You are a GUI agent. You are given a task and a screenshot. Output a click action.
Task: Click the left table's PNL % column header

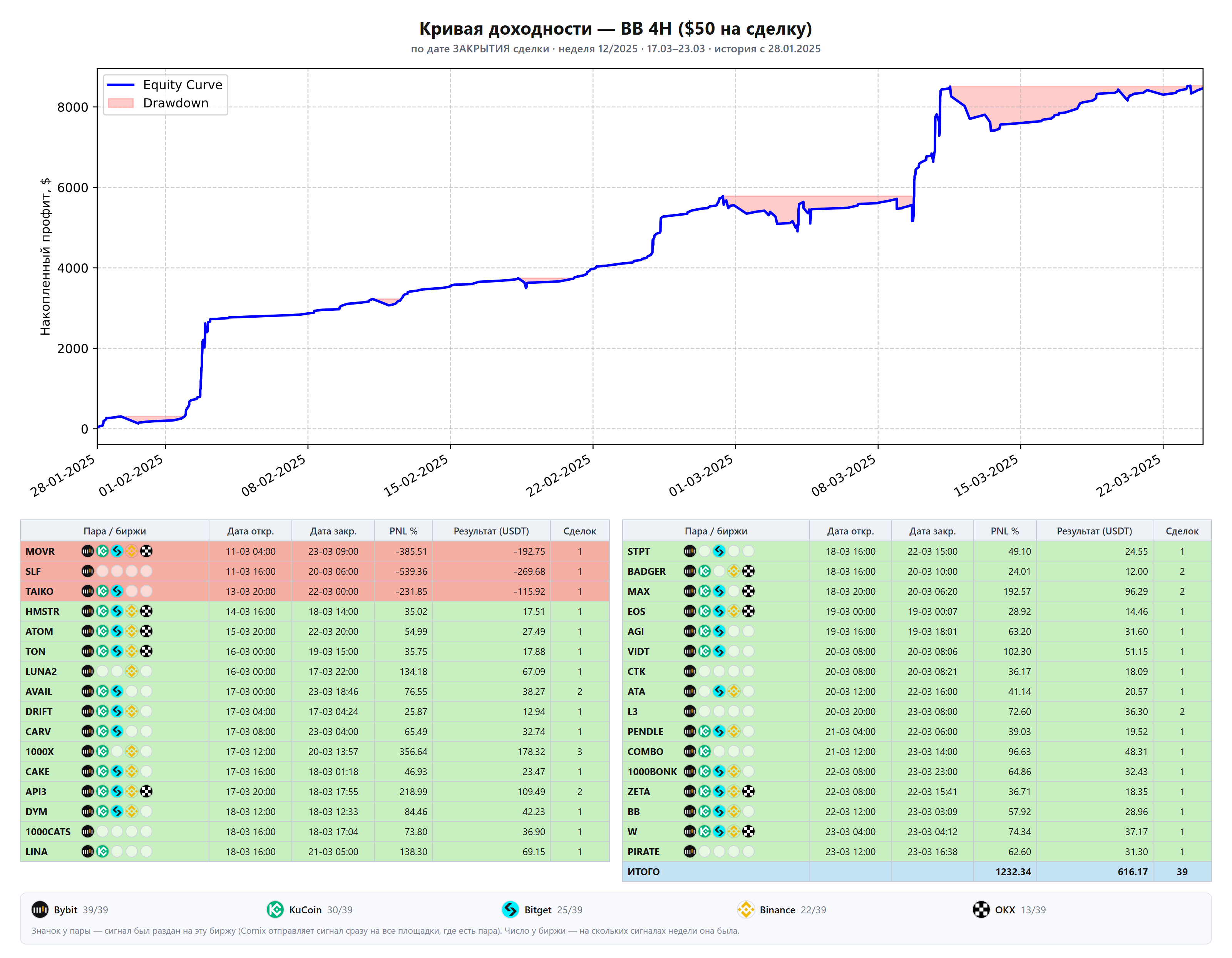coord(403,531)
